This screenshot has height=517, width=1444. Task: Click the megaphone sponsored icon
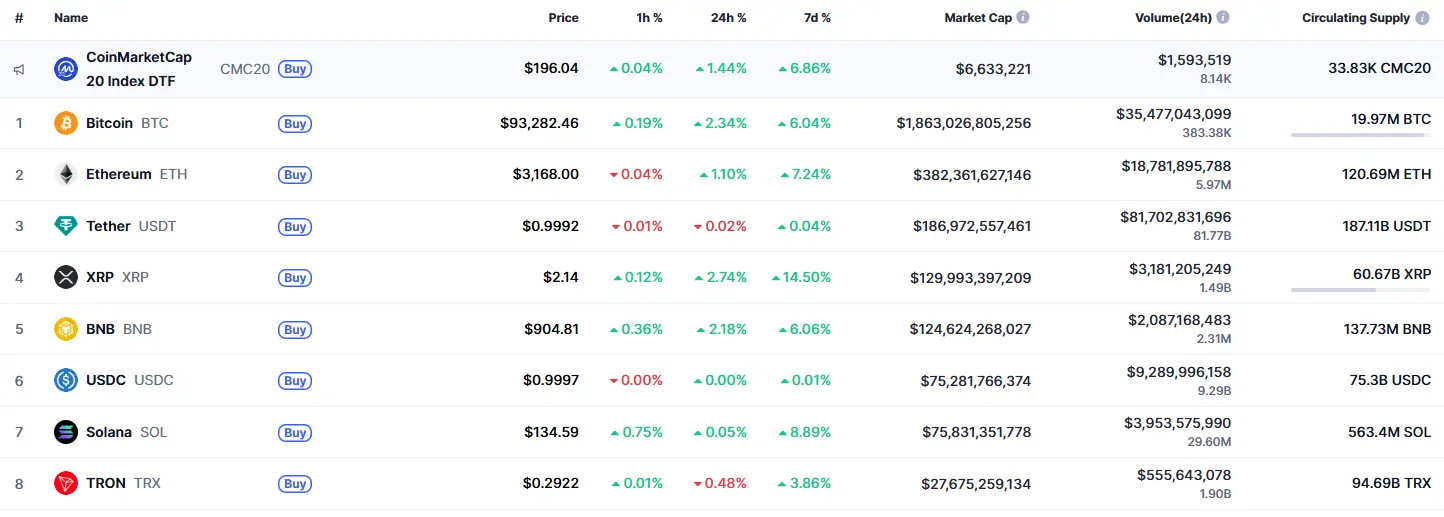(19, 70)
